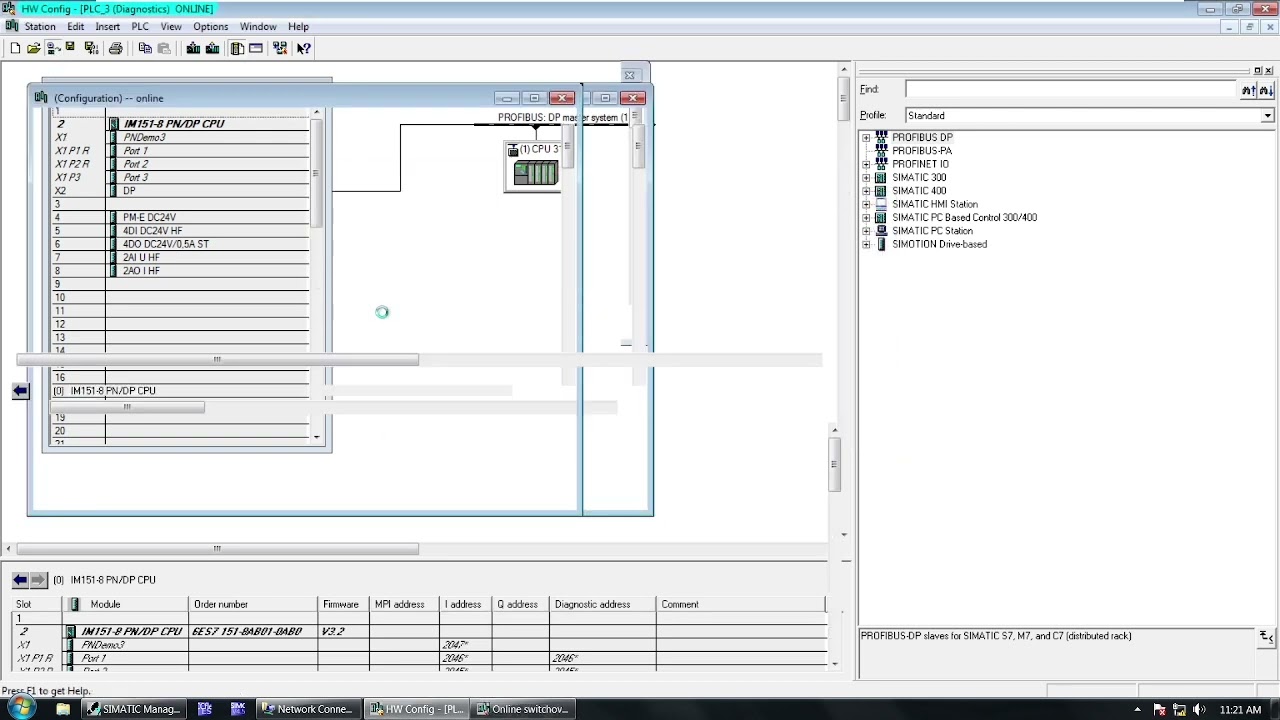The height and width of the screenshot is (720, 1280).
Task: Click the Save toolbar icon
Action: [70, 48]
